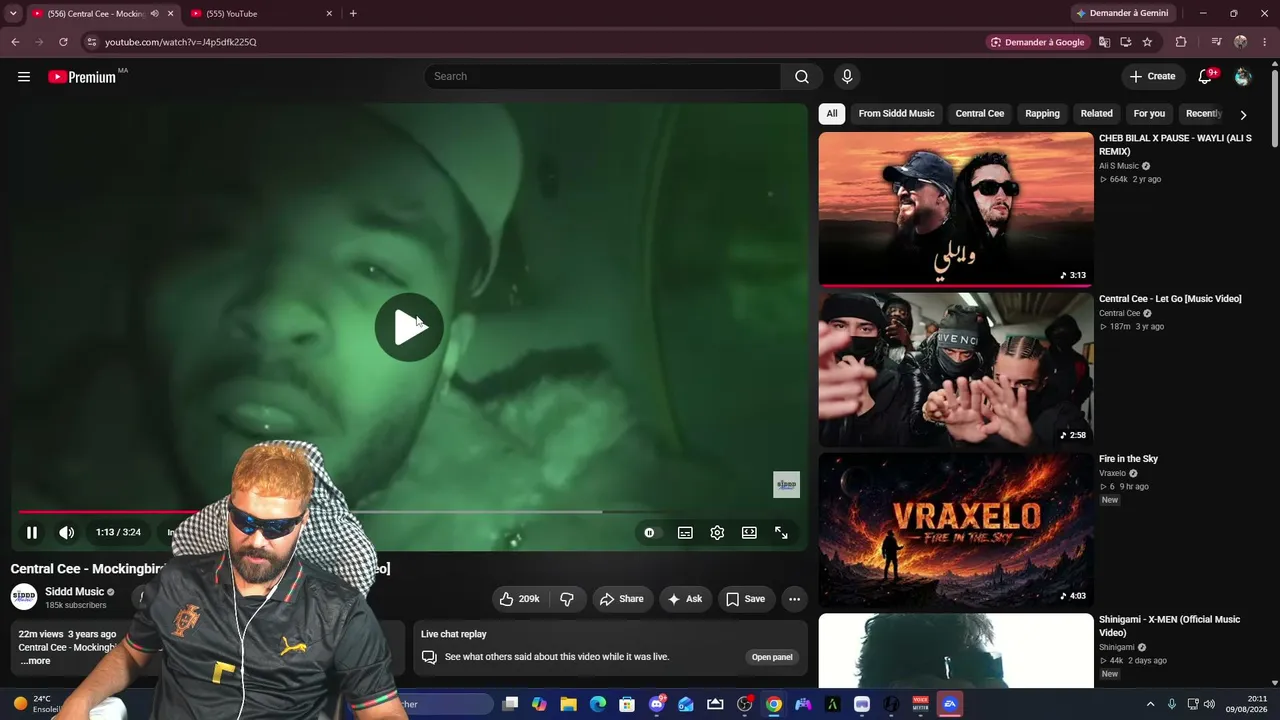
Task: Click the Fire in the Sky title
Action: (x=1128, y=459)
